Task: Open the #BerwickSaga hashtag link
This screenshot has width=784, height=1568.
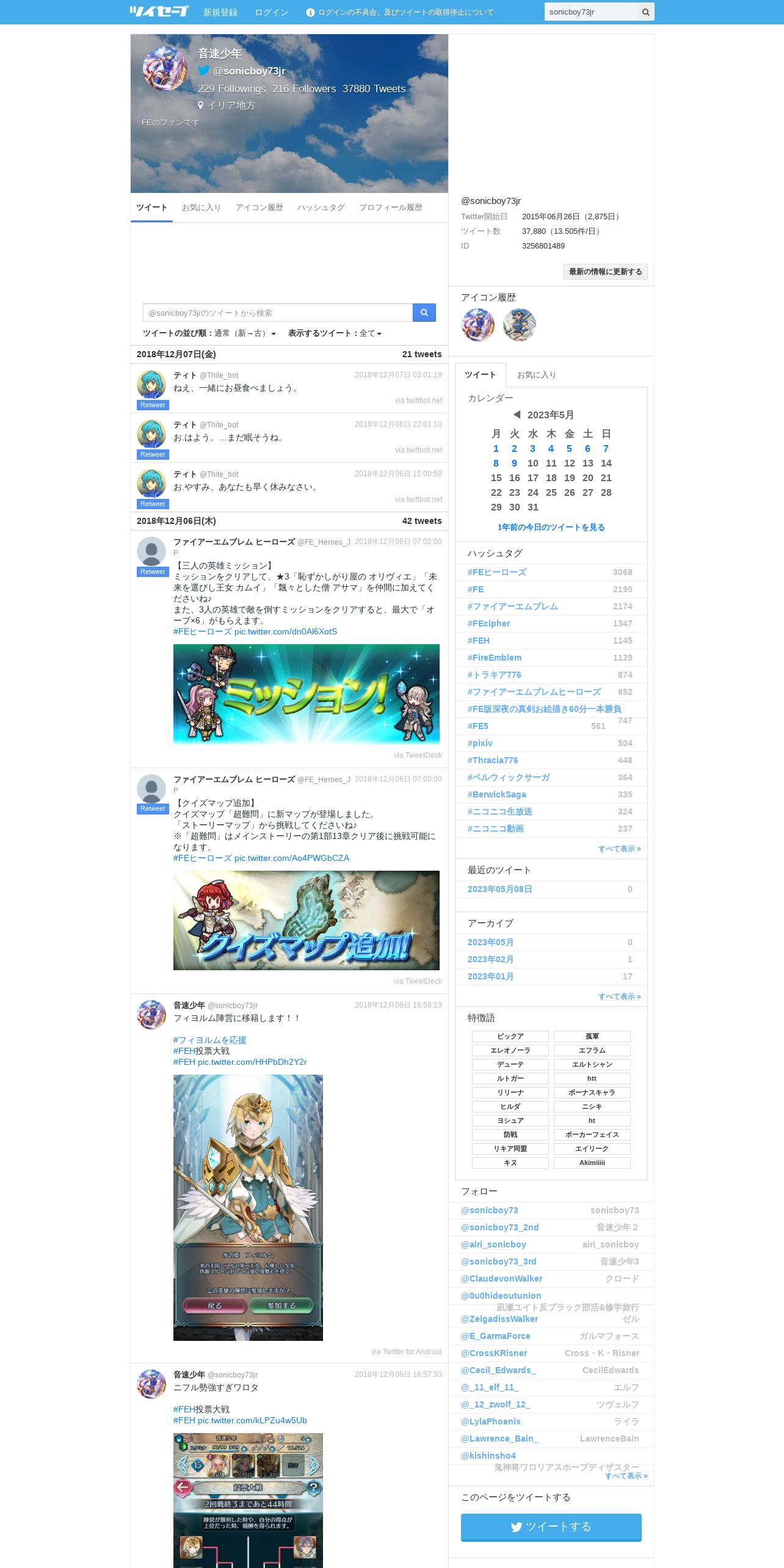Action: (x=496, y=794)
